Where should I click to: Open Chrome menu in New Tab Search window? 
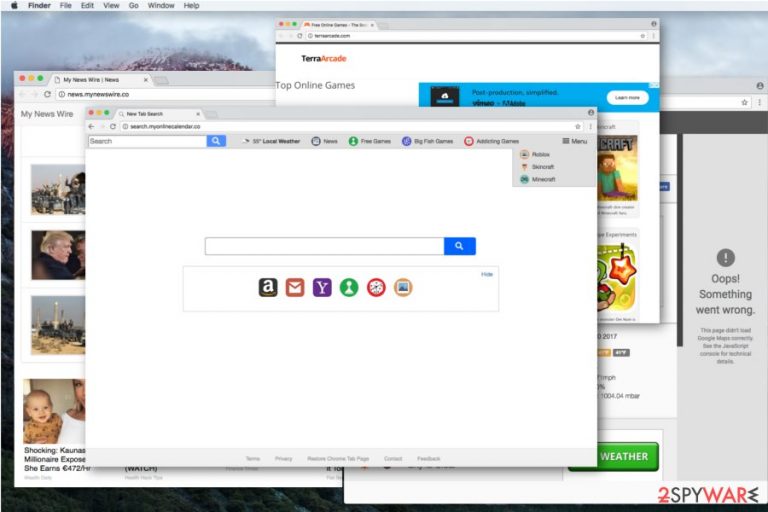(590, 126)
